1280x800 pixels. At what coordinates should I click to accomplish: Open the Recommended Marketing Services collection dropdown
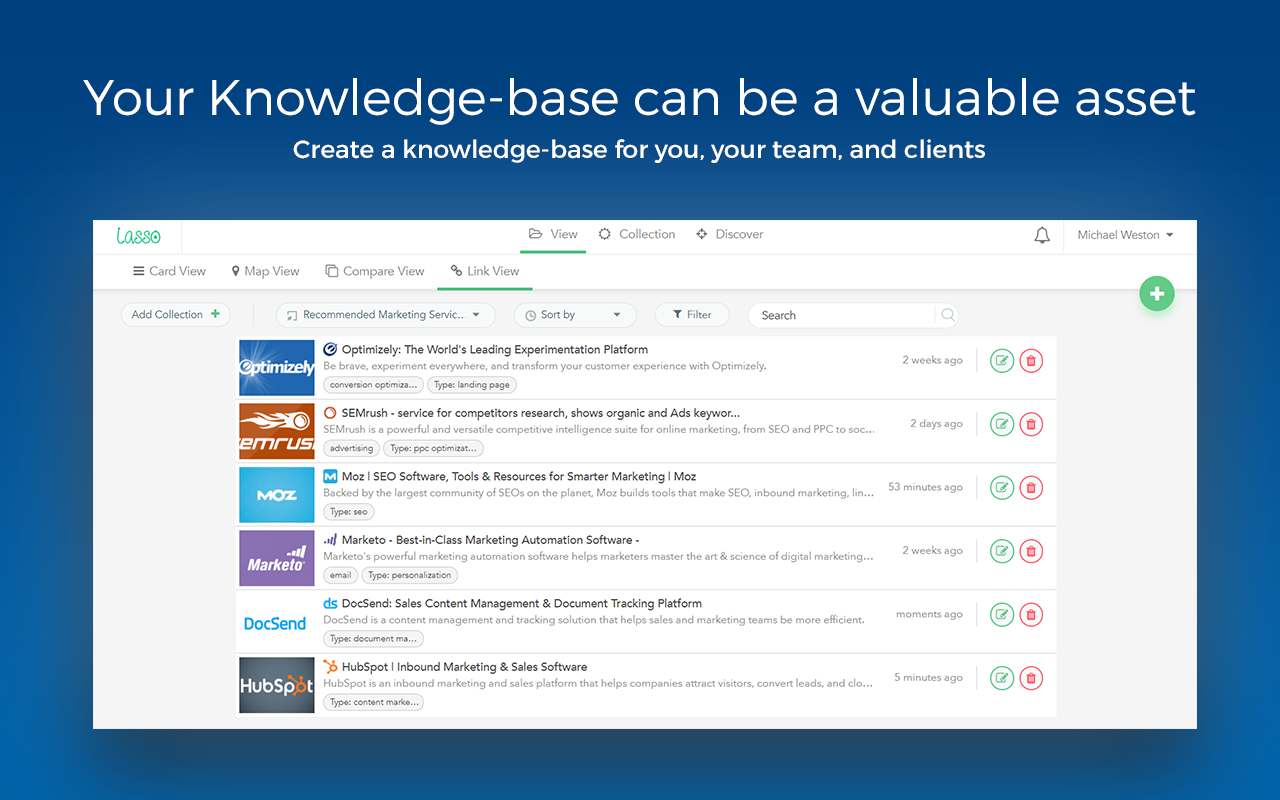click(x=386, y=315)
